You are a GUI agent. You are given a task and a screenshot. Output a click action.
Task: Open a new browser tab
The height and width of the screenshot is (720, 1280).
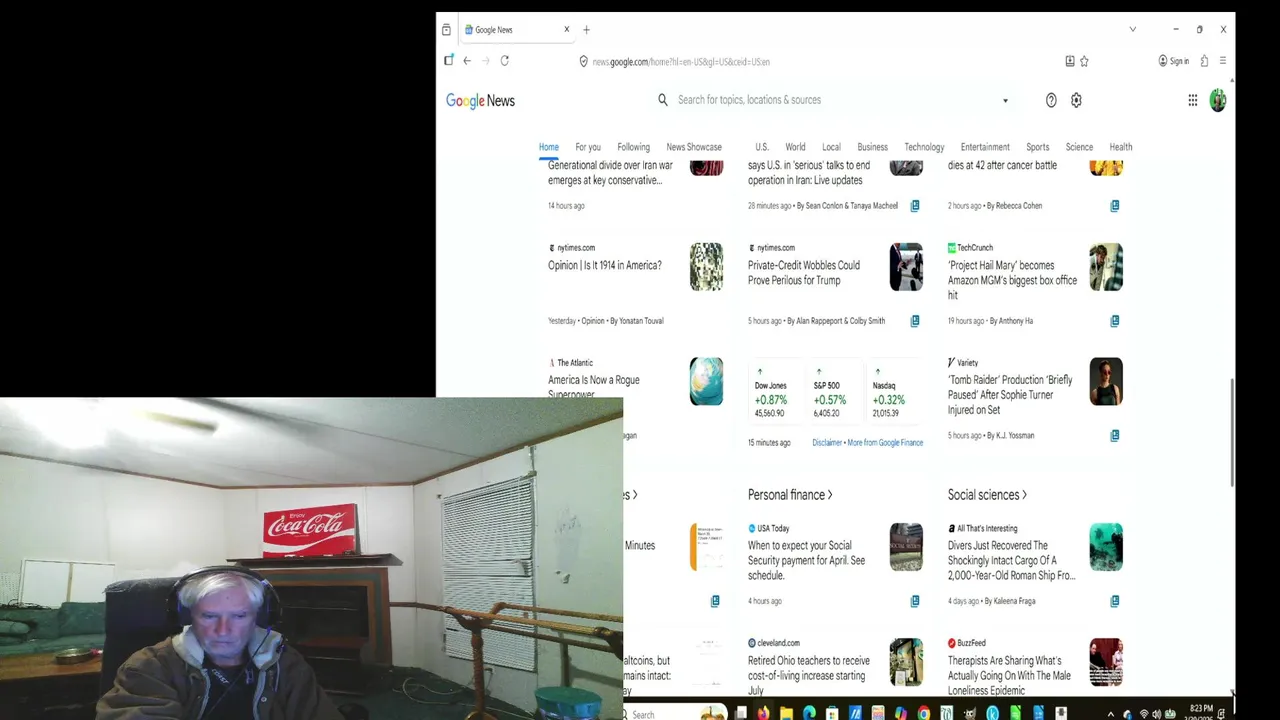pyautogui.click(x=587, y=30)
